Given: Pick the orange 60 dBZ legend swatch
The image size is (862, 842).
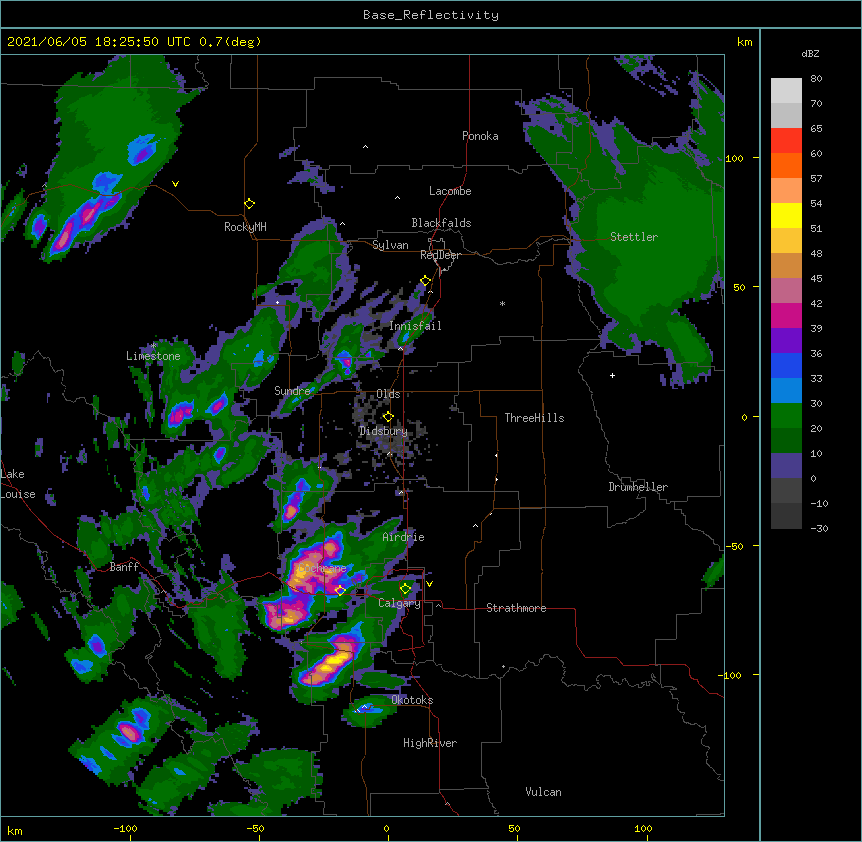Looking at the screenshot, I should (786, 165).
